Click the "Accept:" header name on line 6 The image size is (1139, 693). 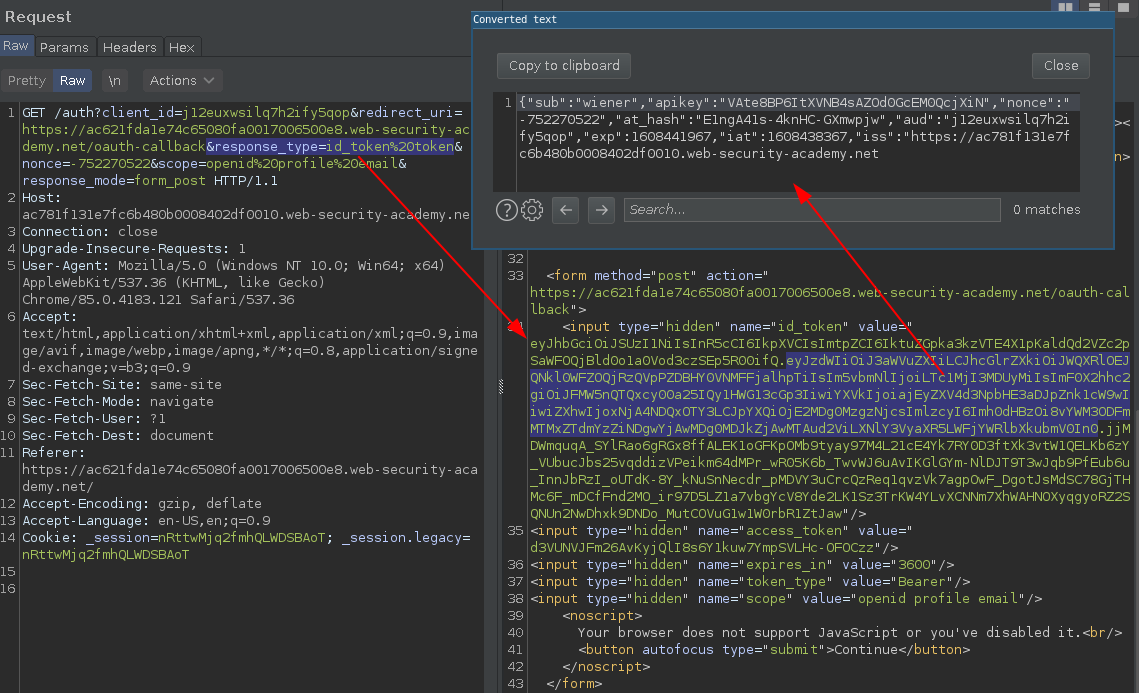[49, 317]
